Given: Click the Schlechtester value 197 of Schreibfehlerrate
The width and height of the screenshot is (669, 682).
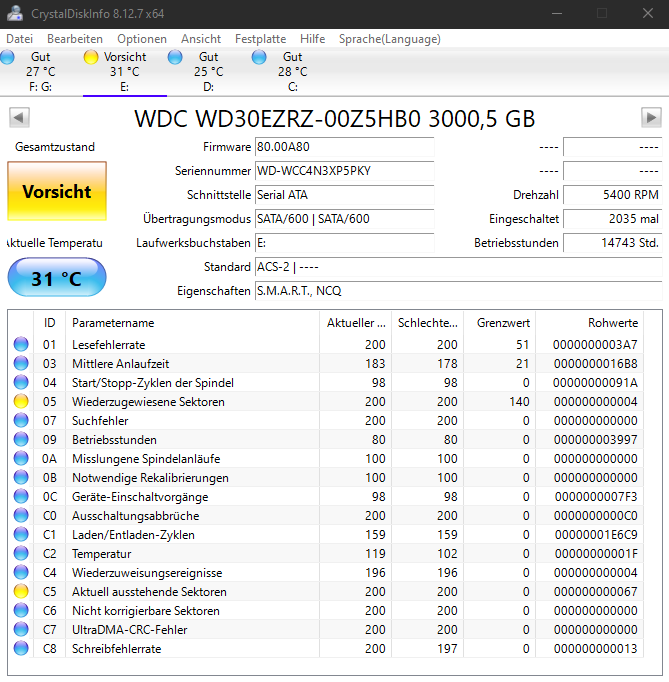Looking at the screenshot, I should click(x=448, y=649).
